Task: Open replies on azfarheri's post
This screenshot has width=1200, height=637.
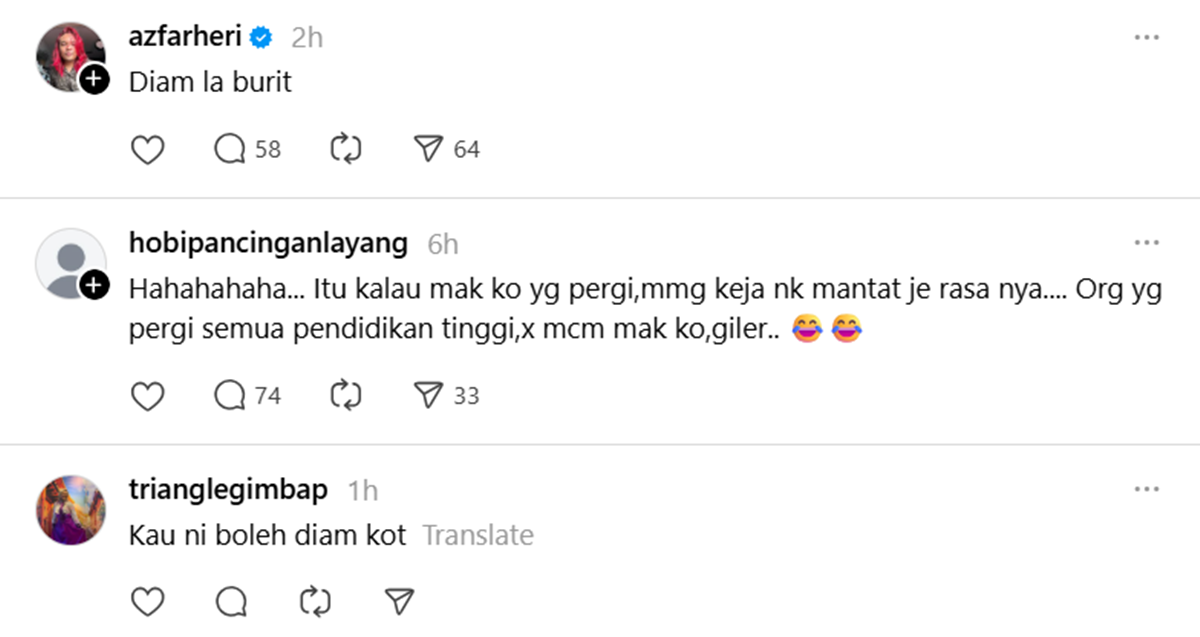Action: (x=230, y=150)
